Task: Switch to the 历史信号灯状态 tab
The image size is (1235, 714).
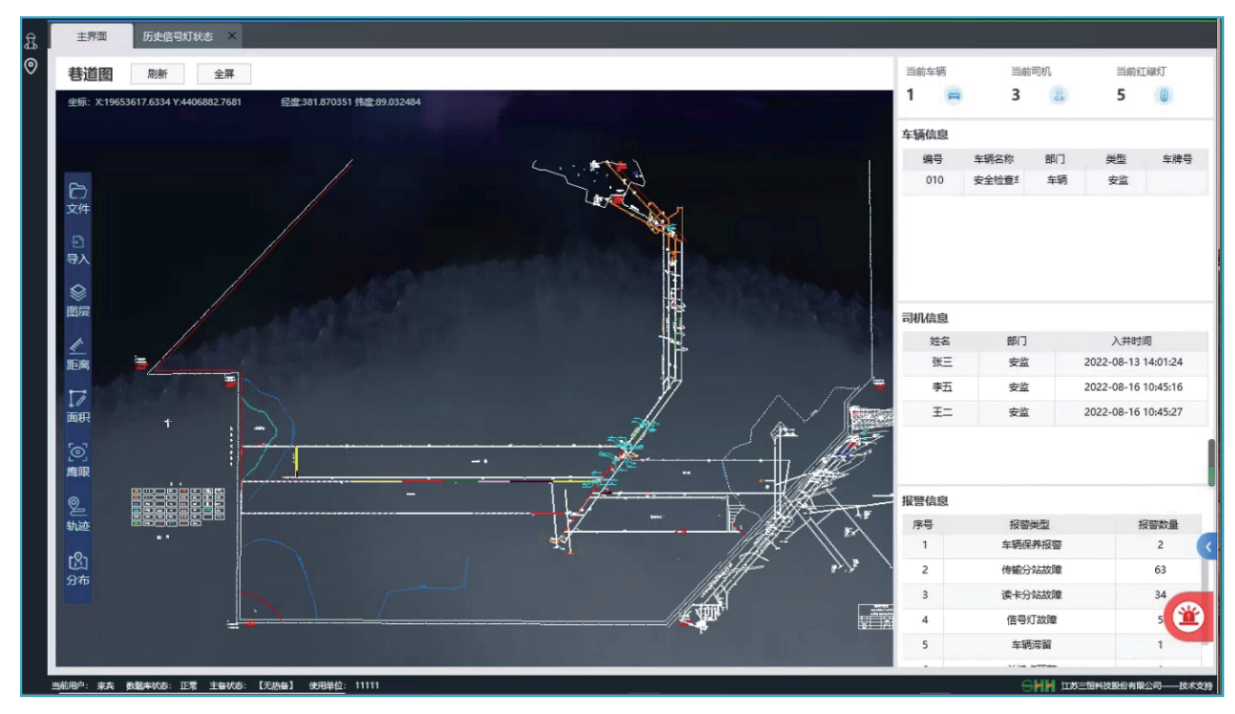Action: (177, 36)
